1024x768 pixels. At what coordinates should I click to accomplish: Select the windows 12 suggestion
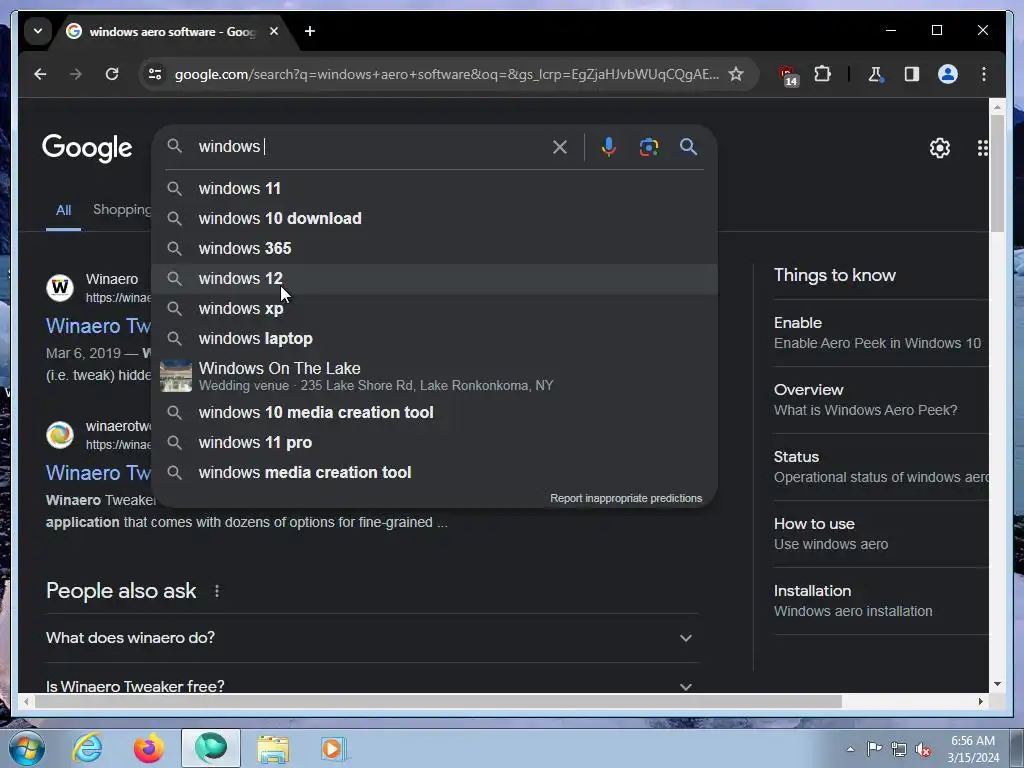(x=434, y=279)
